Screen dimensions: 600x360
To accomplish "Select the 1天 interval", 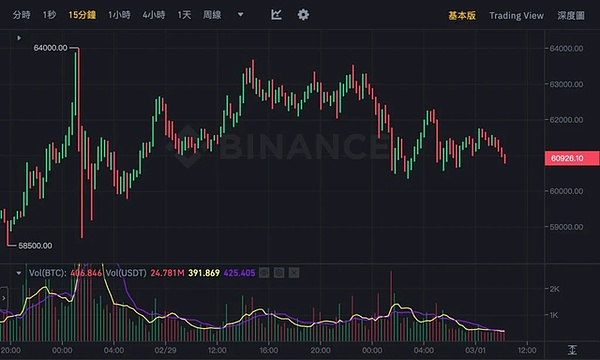I will (x=184, y=15).
